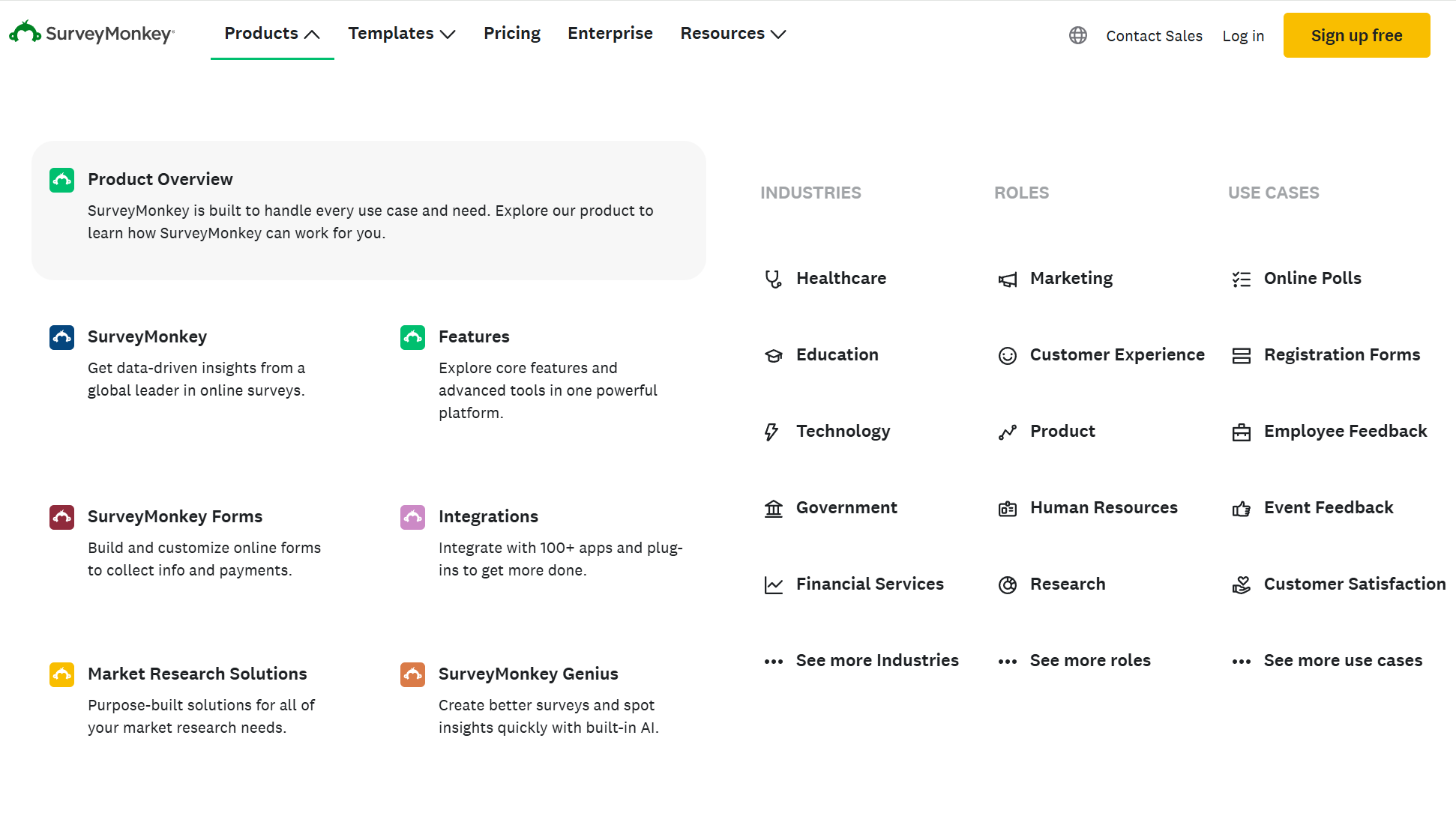Click the Registration Forms icon
This screenshot has width=1456, height=816.
1241,356
